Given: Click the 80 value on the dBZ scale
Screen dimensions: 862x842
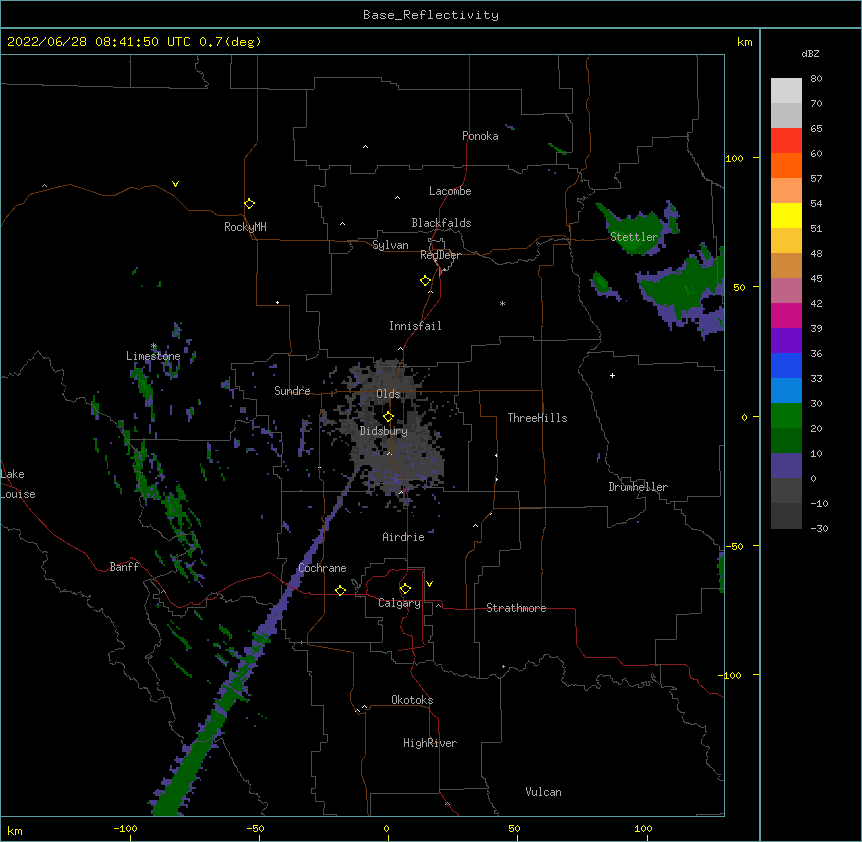Looking at the screenshot, I should 816,78.
